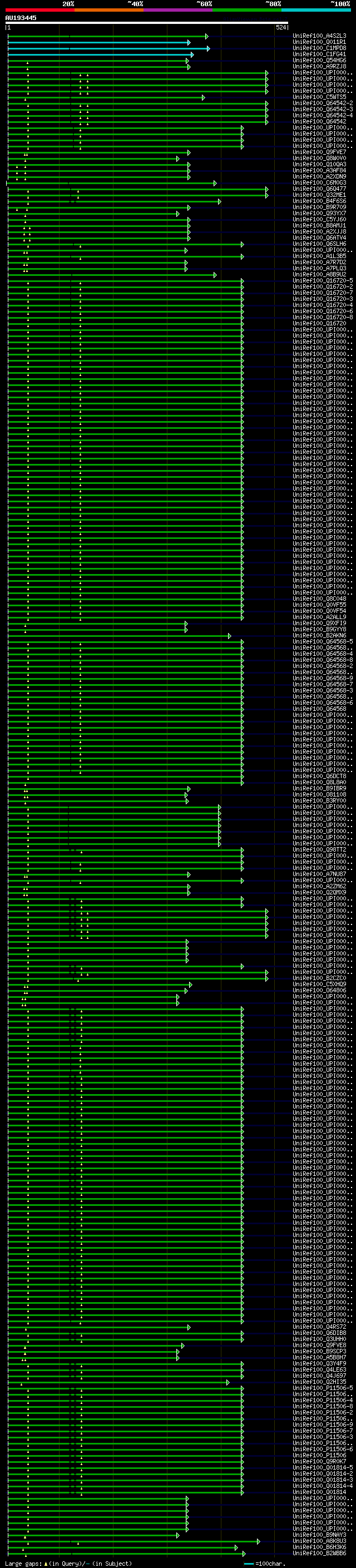
Task: Click the UniRef100_B9IBR9 label
Action: click(x=319, y=788)
